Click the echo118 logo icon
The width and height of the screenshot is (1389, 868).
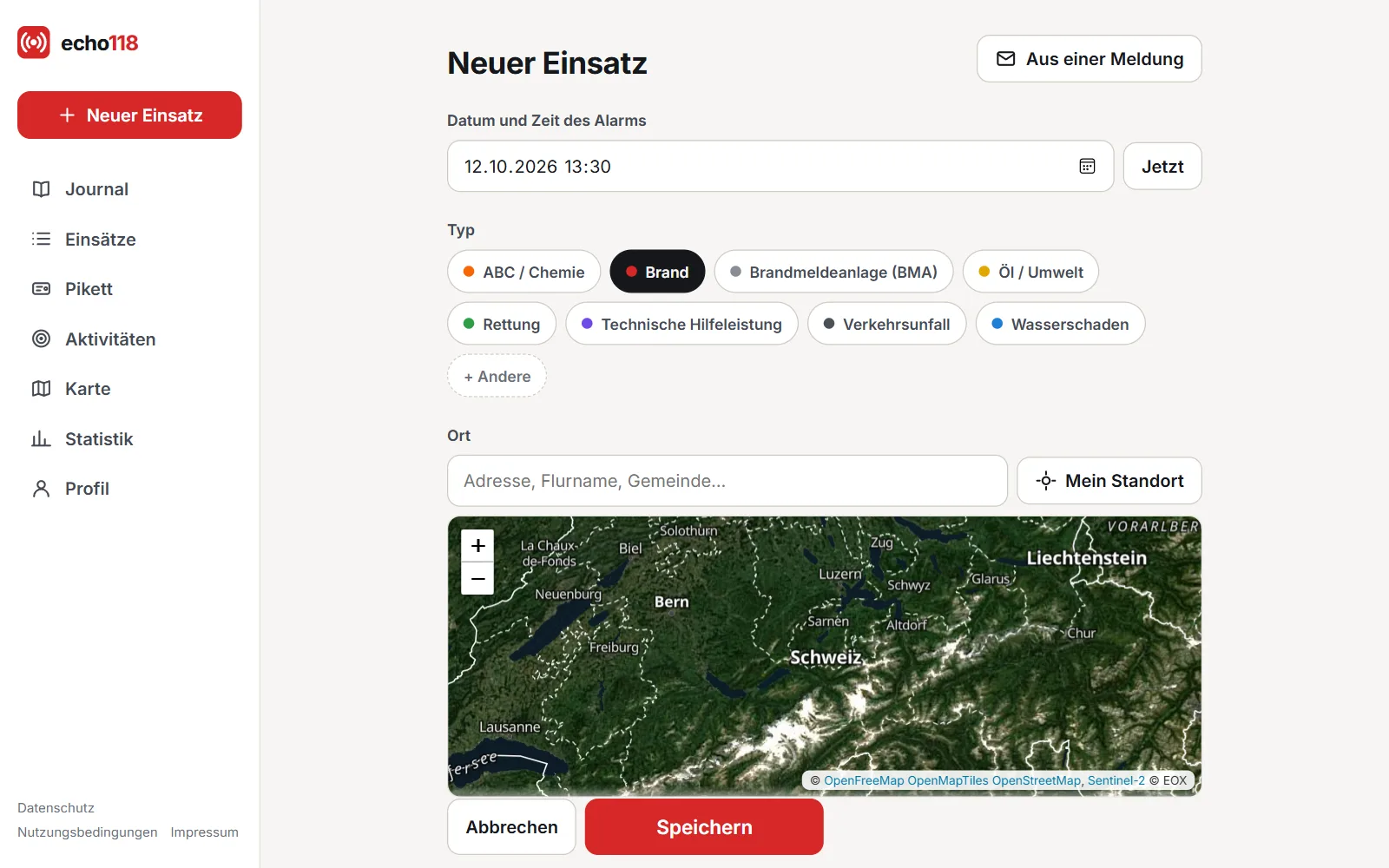[x=34, y=43]
